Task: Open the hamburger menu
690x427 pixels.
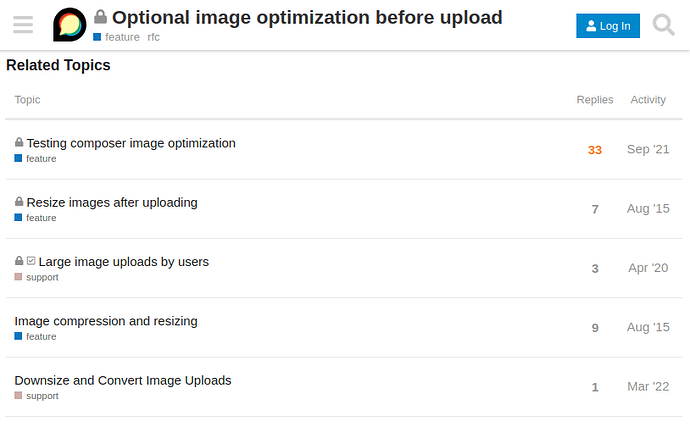Action: pyautogui.click(x=23, y=25)
